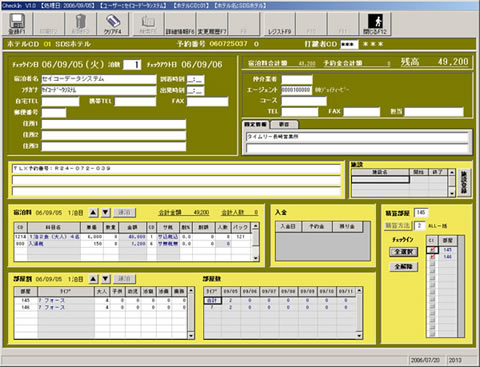
Task: Click the 閉じるF12 exit icon
Action: pyautogui.click(x=375, y=24)
